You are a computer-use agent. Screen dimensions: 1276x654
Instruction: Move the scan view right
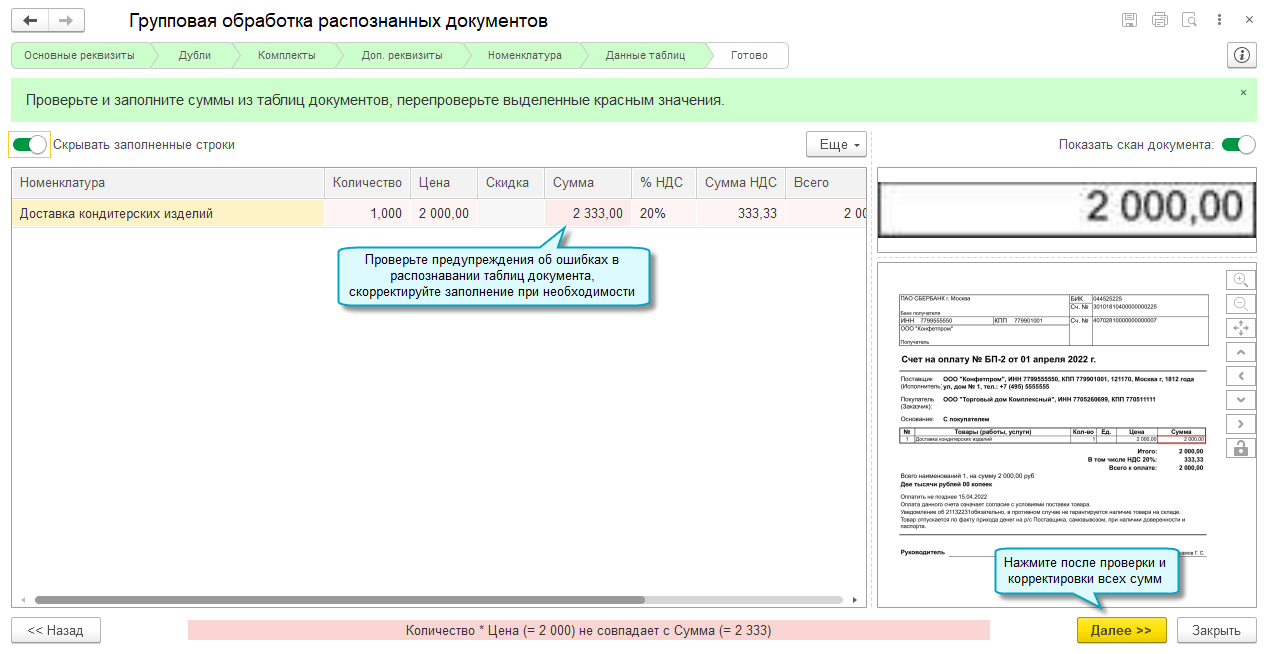click(1241, 424)
